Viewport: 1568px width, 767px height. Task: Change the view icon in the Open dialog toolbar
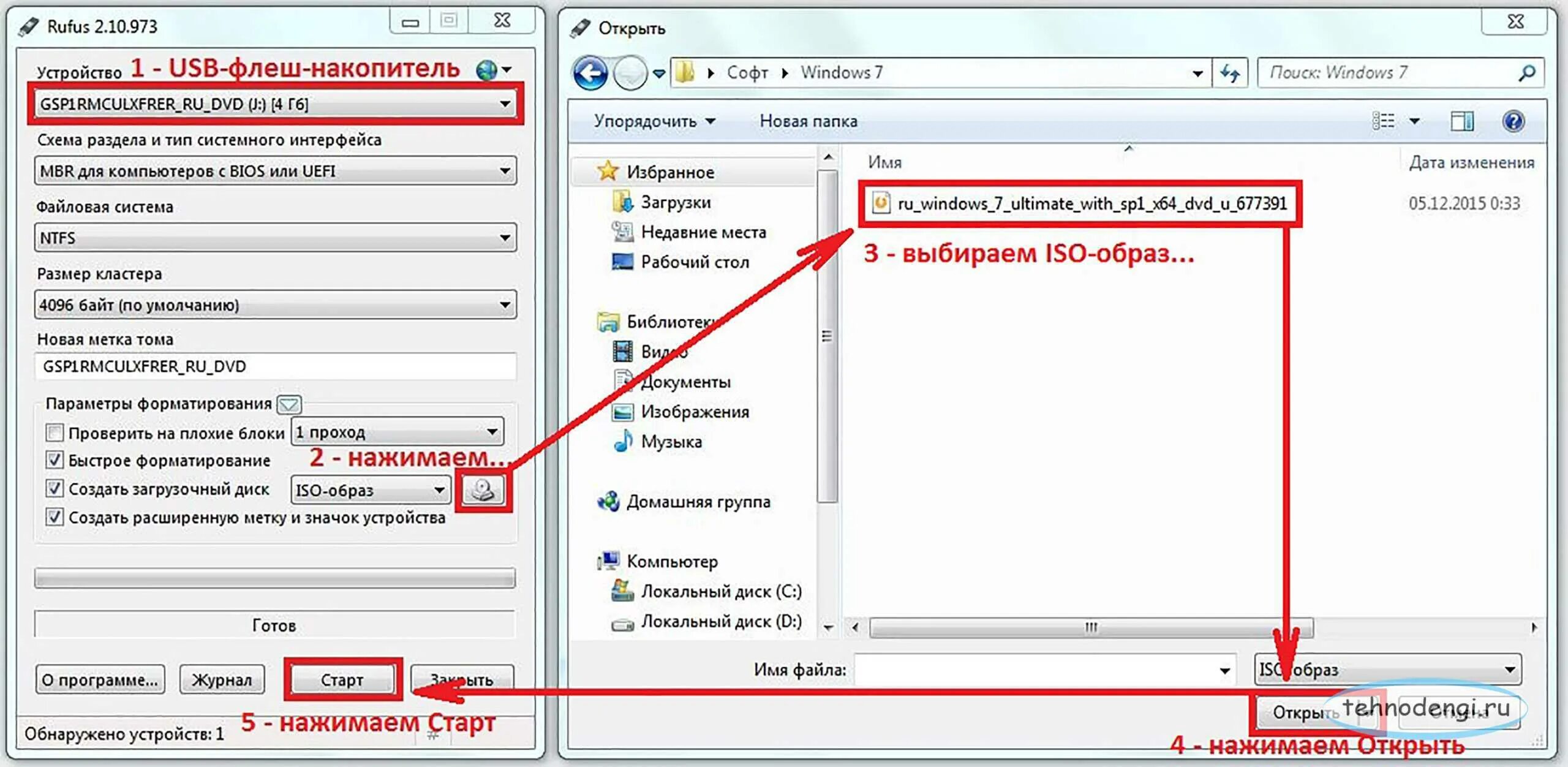click(1383, 121)
